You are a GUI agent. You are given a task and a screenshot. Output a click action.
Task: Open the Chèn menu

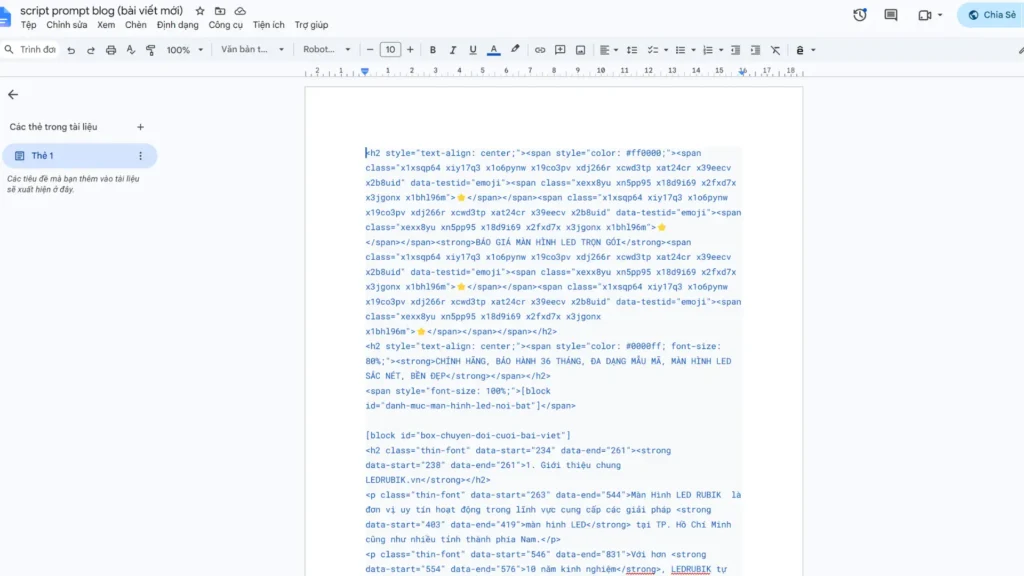(x=136, y=25)
